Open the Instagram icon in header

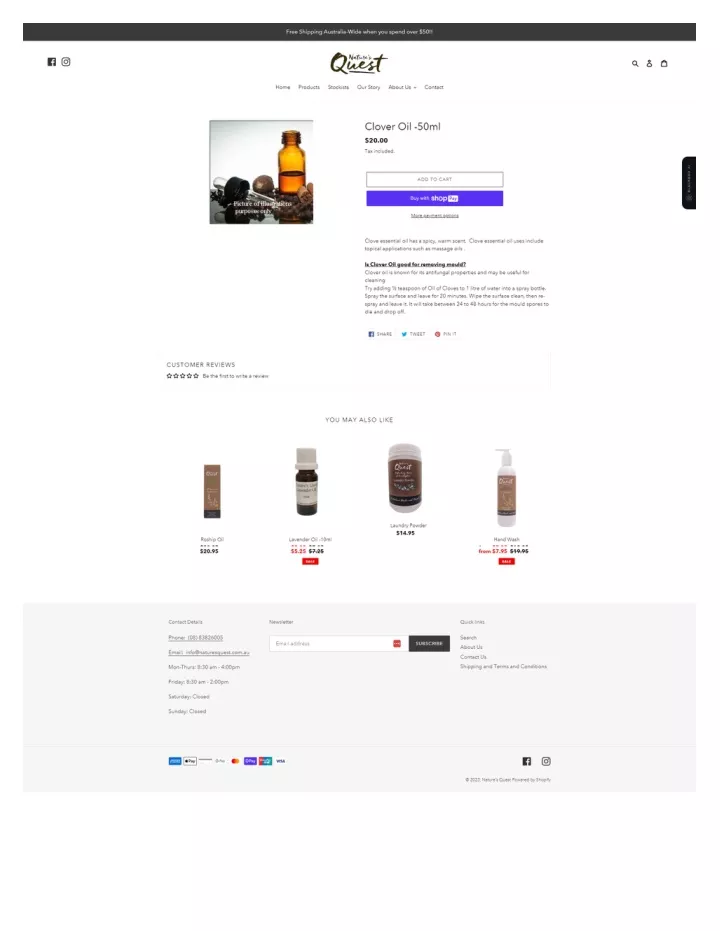pos(66,62)
